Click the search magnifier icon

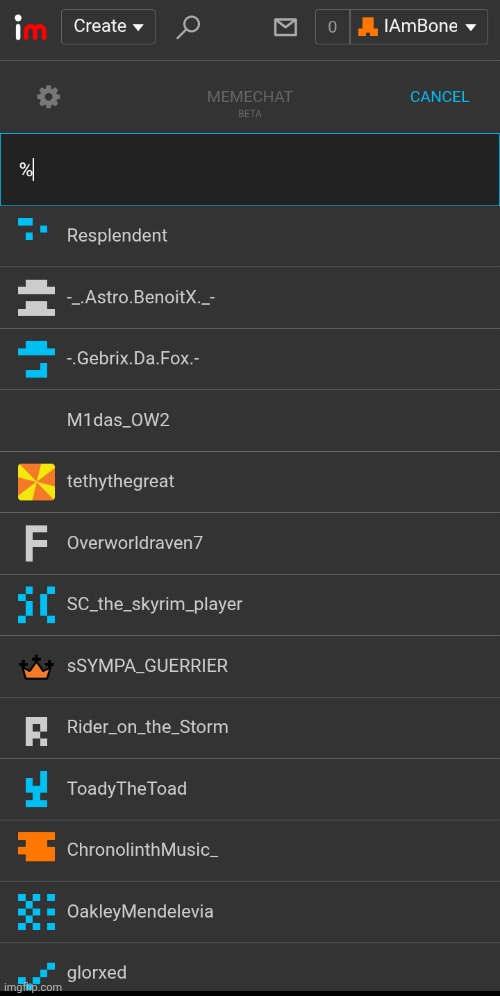tap(188, 27)
